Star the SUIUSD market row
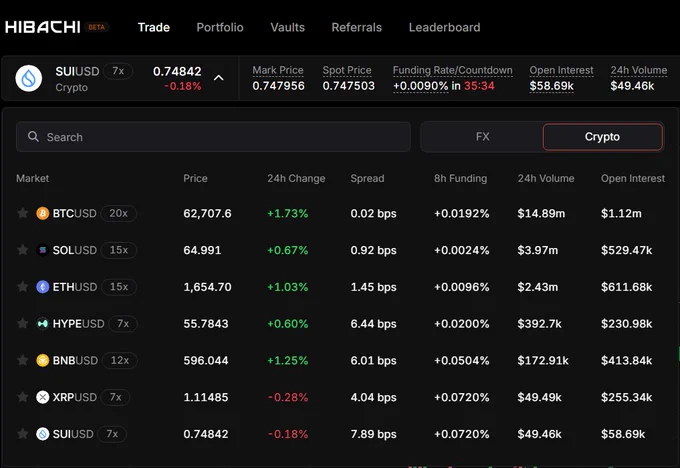 23,433
